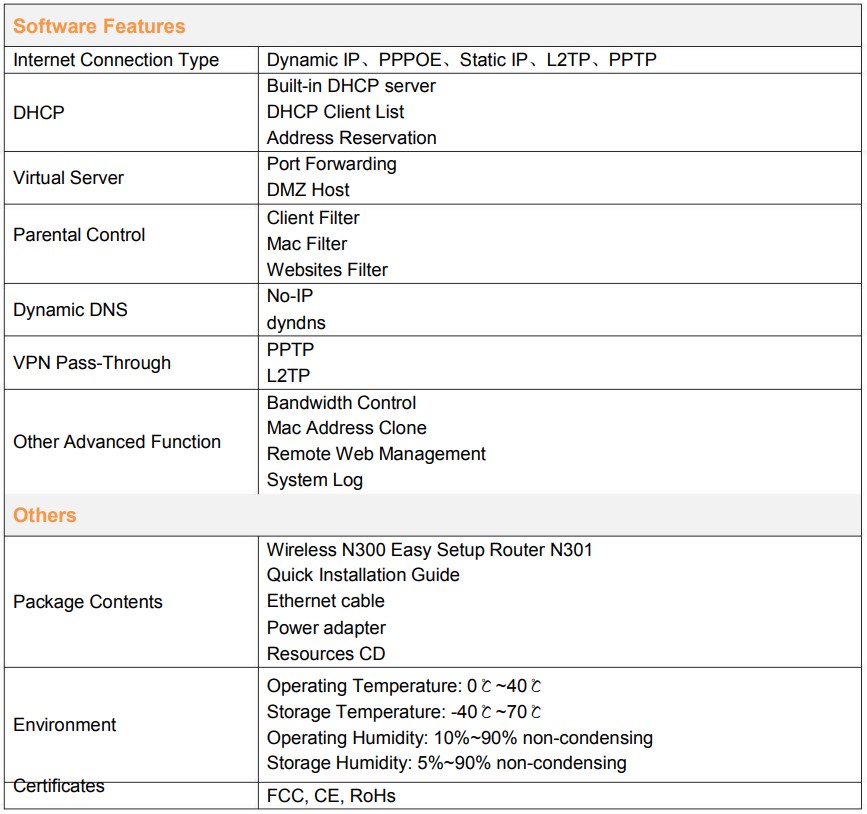Viewport: 867px width, 814px height.
Task: Click 'DHCP Client List' entry
Action: (336, 112)
